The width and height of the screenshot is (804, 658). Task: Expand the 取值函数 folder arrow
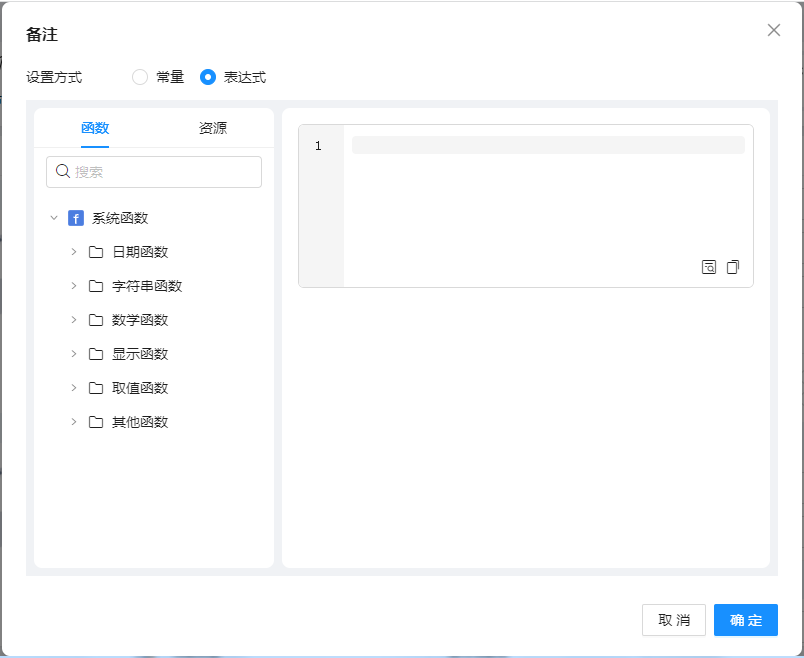[74, 388]
